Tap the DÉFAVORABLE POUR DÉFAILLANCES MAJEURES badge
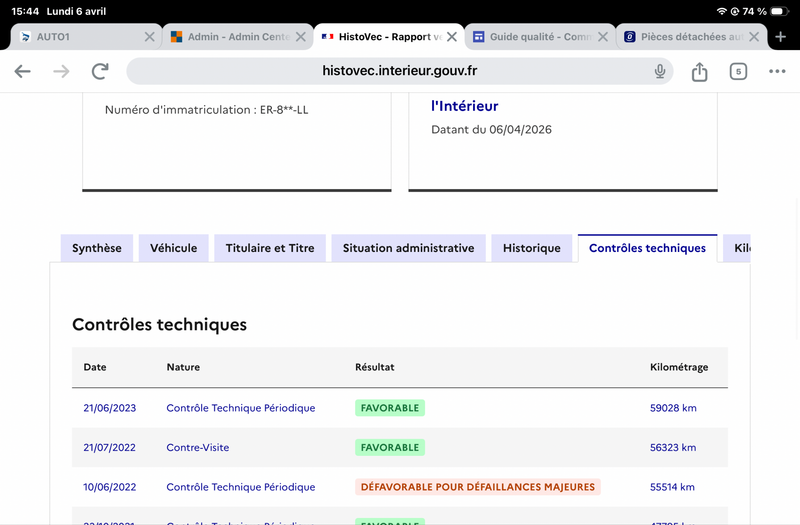The image size is (800, 525). coord(477,487)
